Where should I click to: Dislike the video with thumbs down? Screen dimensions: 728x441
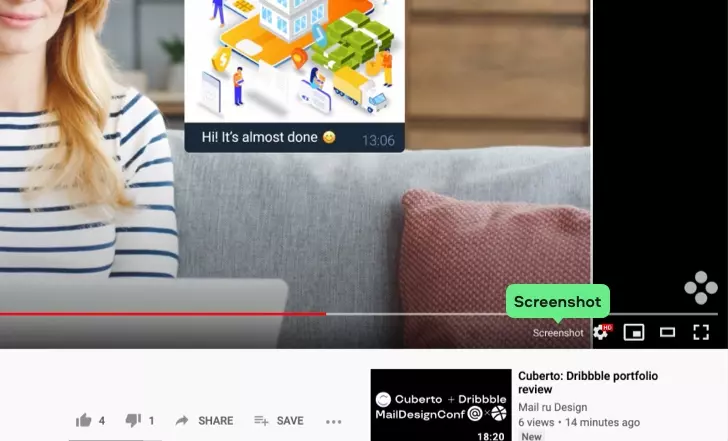(x=133, y=421)
